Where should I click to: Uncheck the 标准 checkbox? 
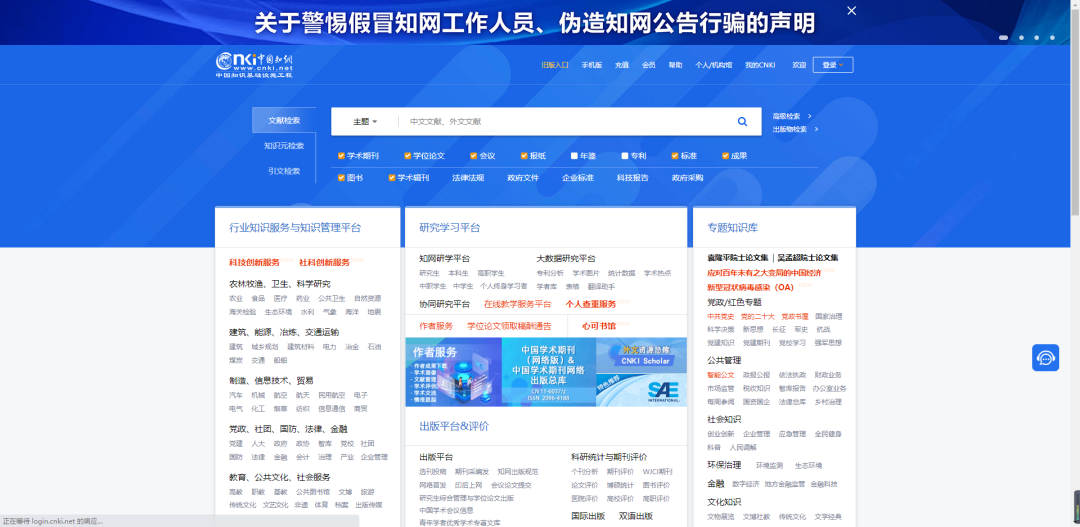[675, 156]
